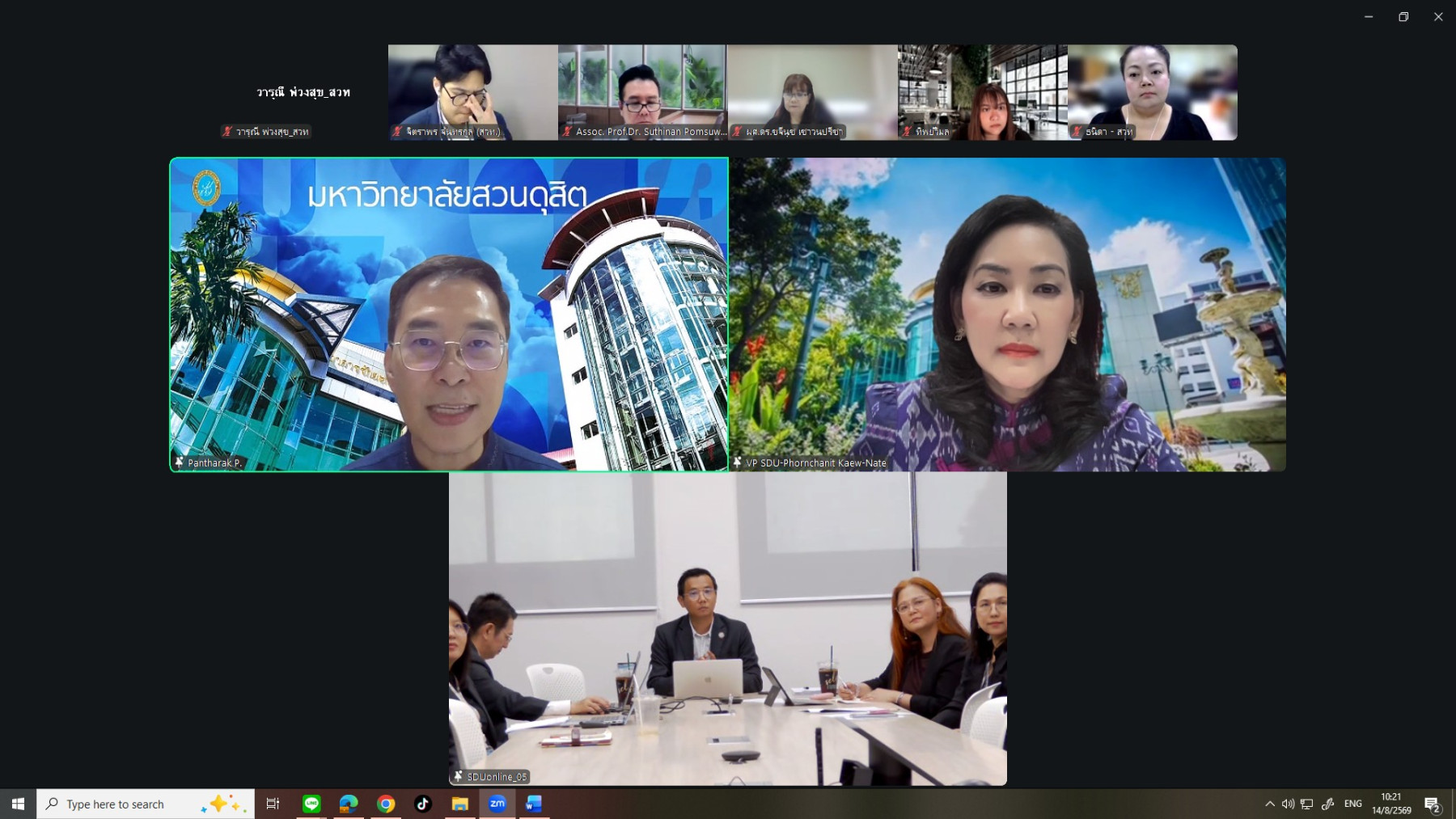Open the notification center with 2 alerts
This screenshot has height=819, width=1456.
coord(1433,804)
